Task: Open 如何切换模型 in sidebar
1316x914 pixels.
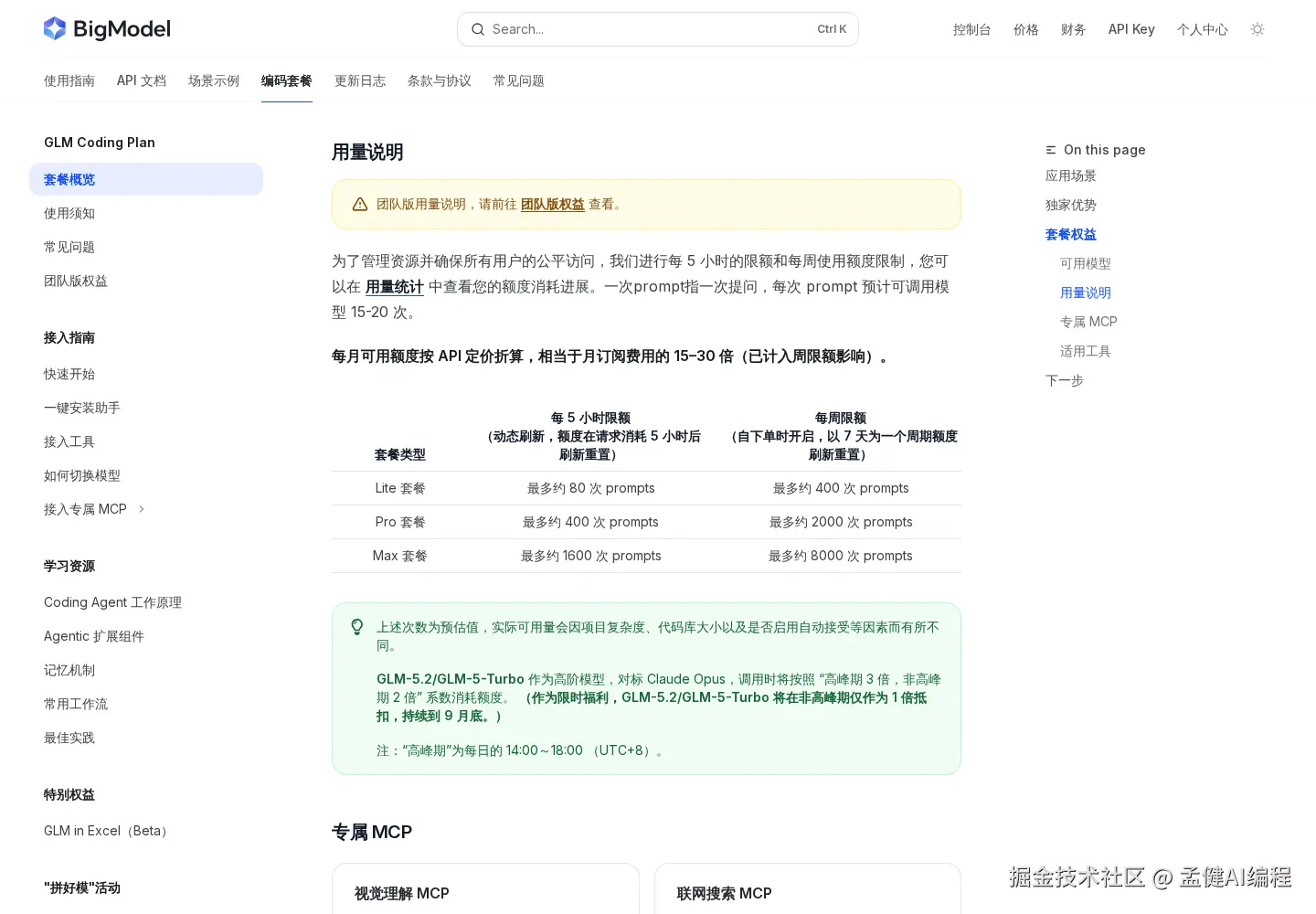Action: (146, 475)
